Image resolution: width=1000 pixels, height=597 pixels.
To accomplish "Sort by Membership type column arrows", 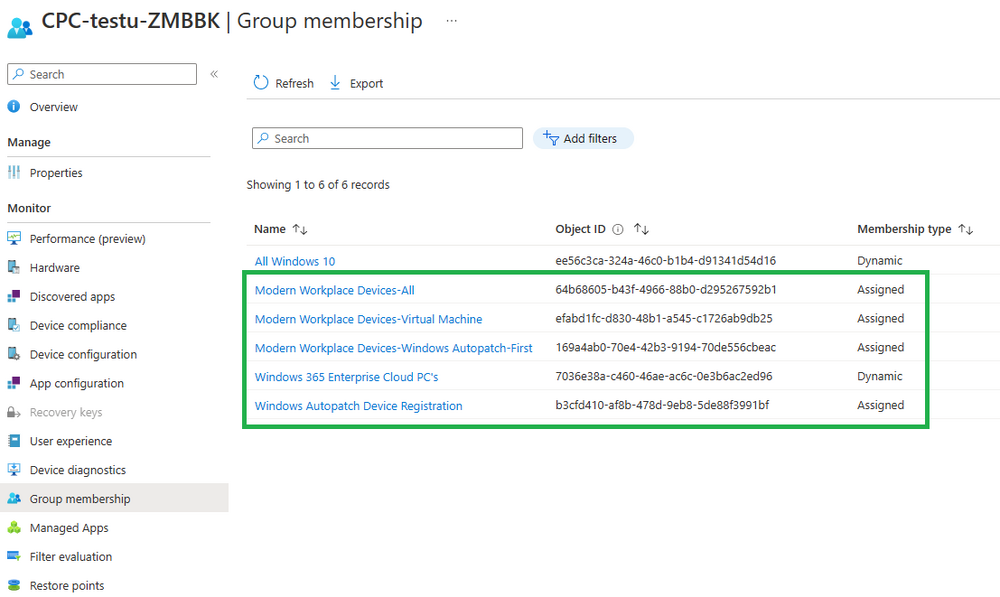I will (966, 229).
